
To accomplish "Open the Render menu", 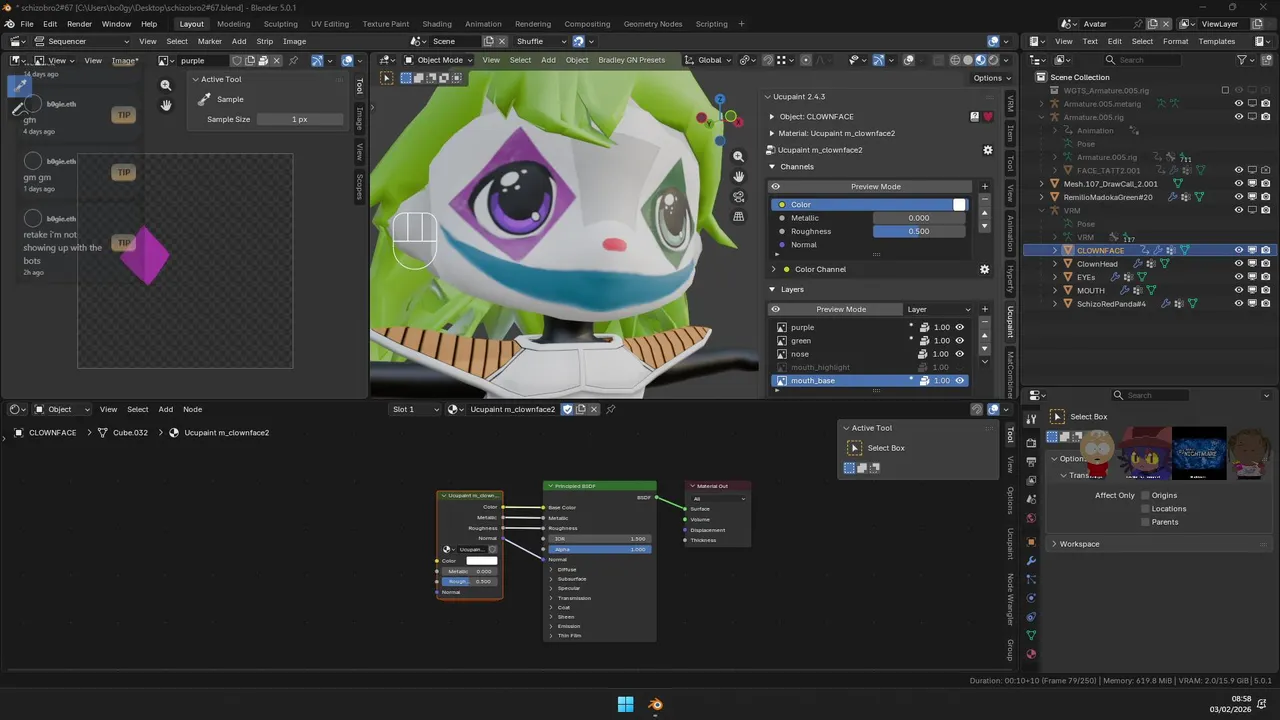I will click(x=80, y=24).
